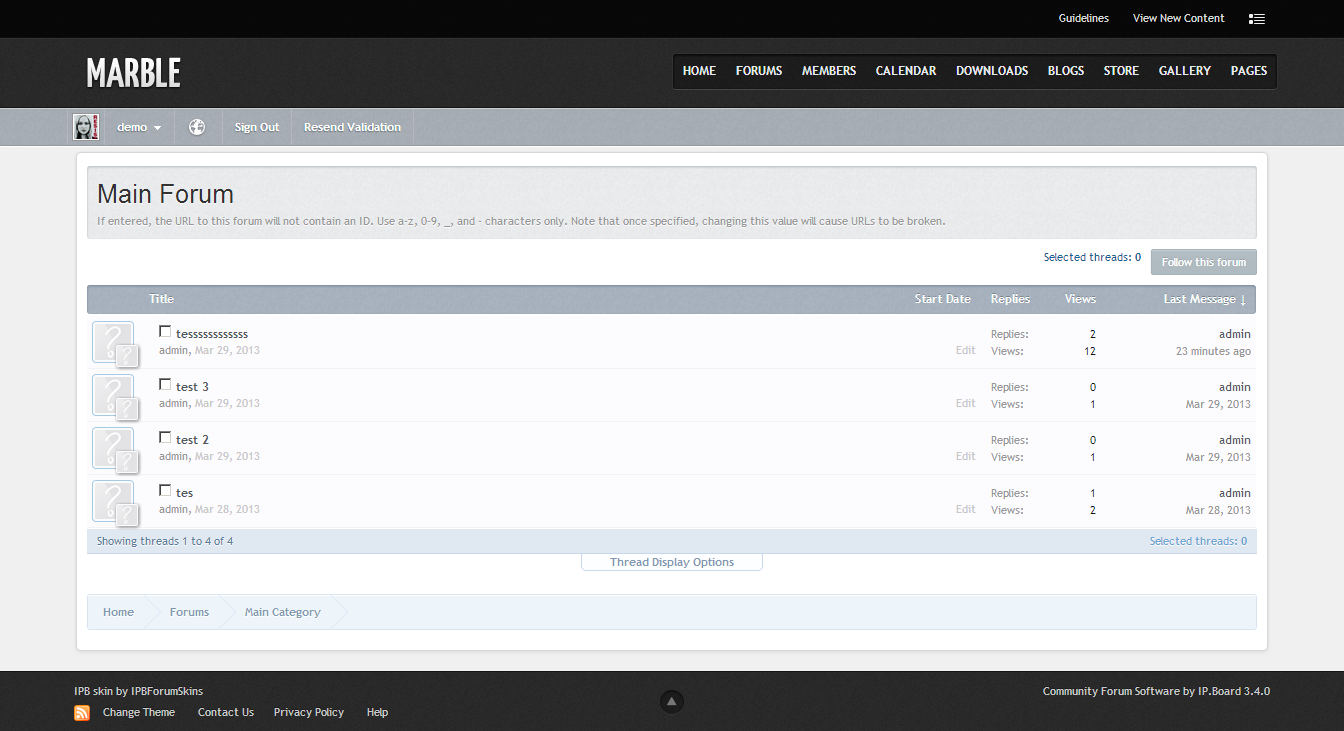Click last poster admin on tessssssssssss row
This screenshot has height=731, width=1344.
point(1235,334)
